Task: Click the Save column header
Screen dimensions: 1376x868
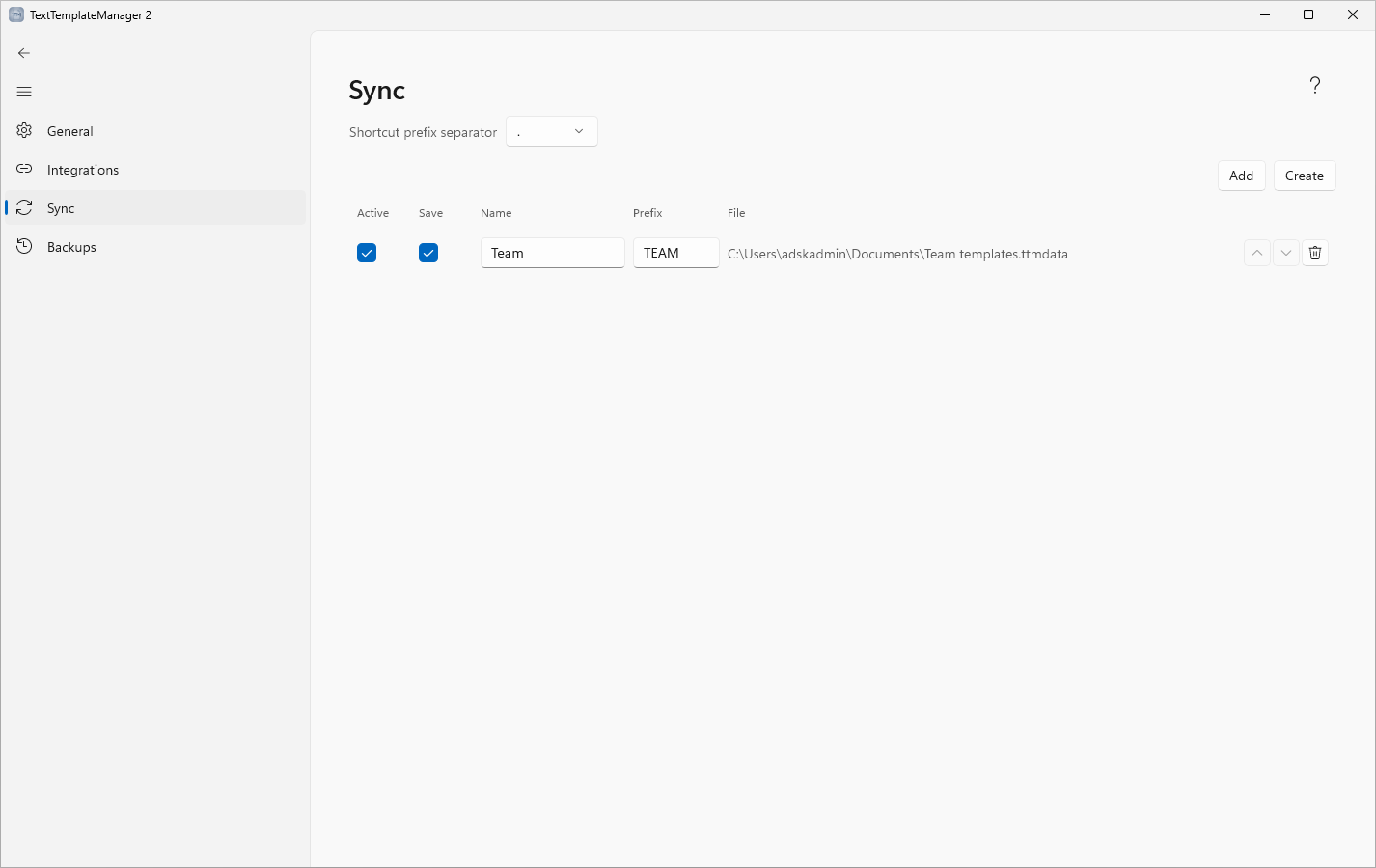Action: click(x=431, y=213)
